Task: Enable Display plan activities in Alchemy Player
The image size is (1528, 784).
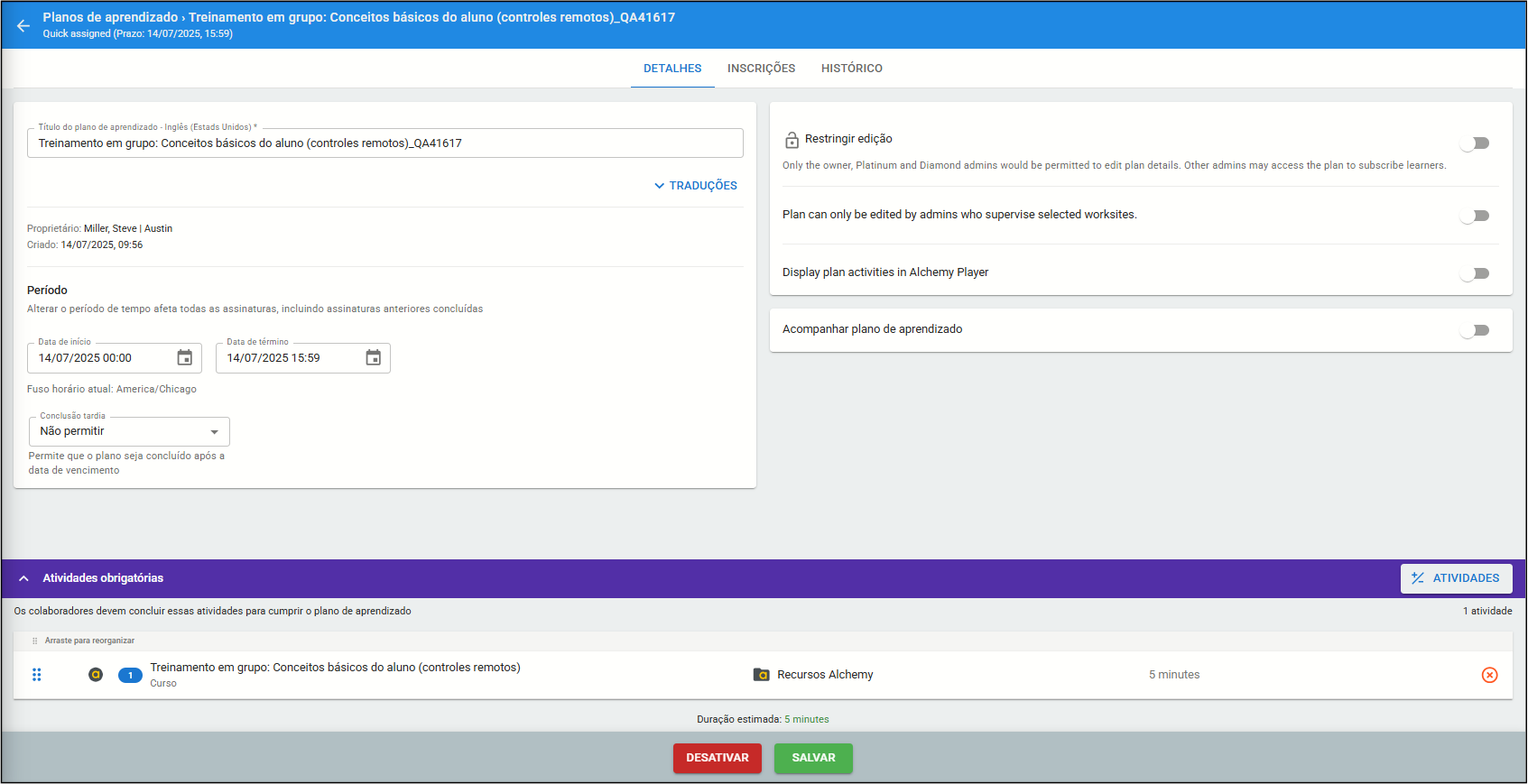Action: pyautogui.click(x=1475, y=273)
